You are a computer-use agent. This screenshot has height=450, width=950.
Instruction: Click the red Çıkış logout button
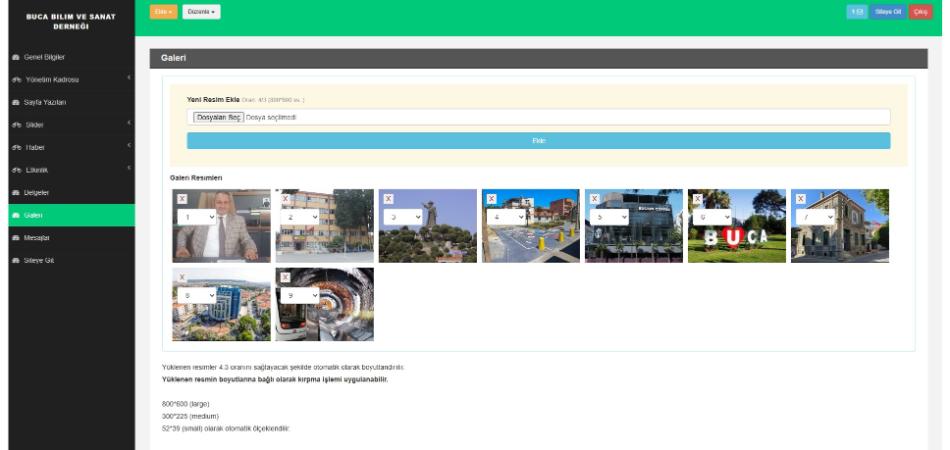[920, 12]
